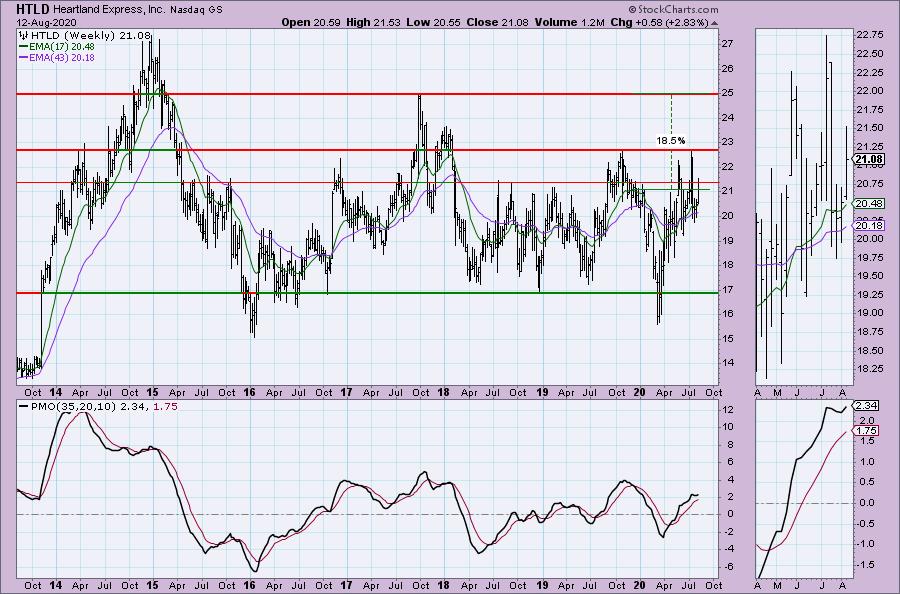Screen dimensions: 900x594
Task: Click the Open 20.59 value
Action: pos(311,22)
